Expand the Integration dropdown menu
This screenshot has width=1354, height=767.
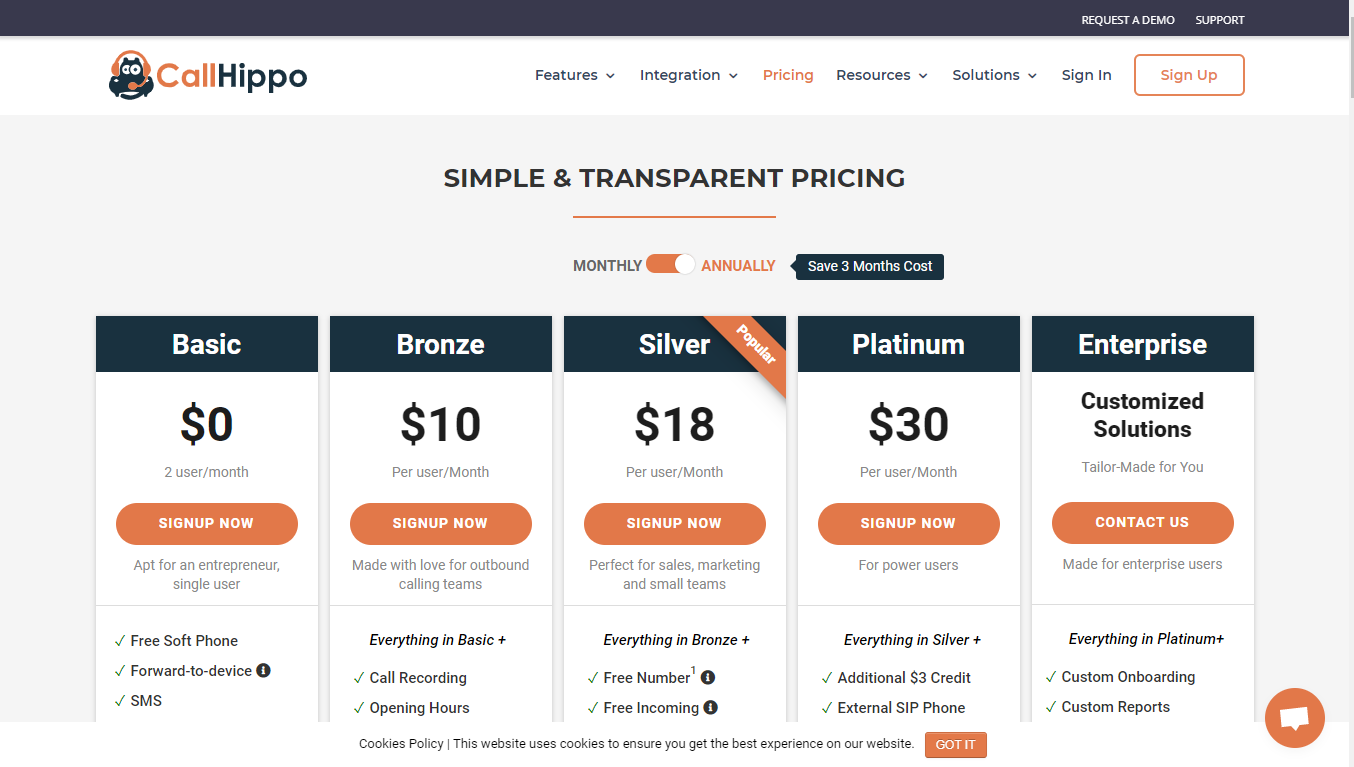[689, 75]
